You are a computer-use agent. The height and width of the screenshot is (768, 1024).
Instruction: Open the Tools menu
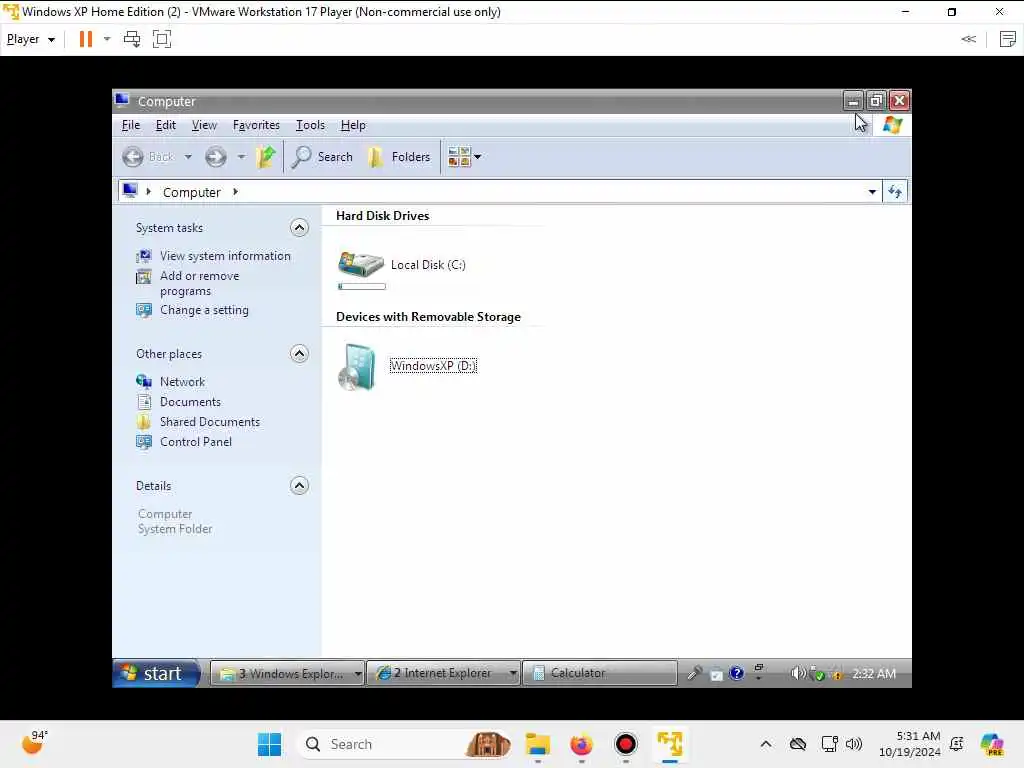pos(310,125)
